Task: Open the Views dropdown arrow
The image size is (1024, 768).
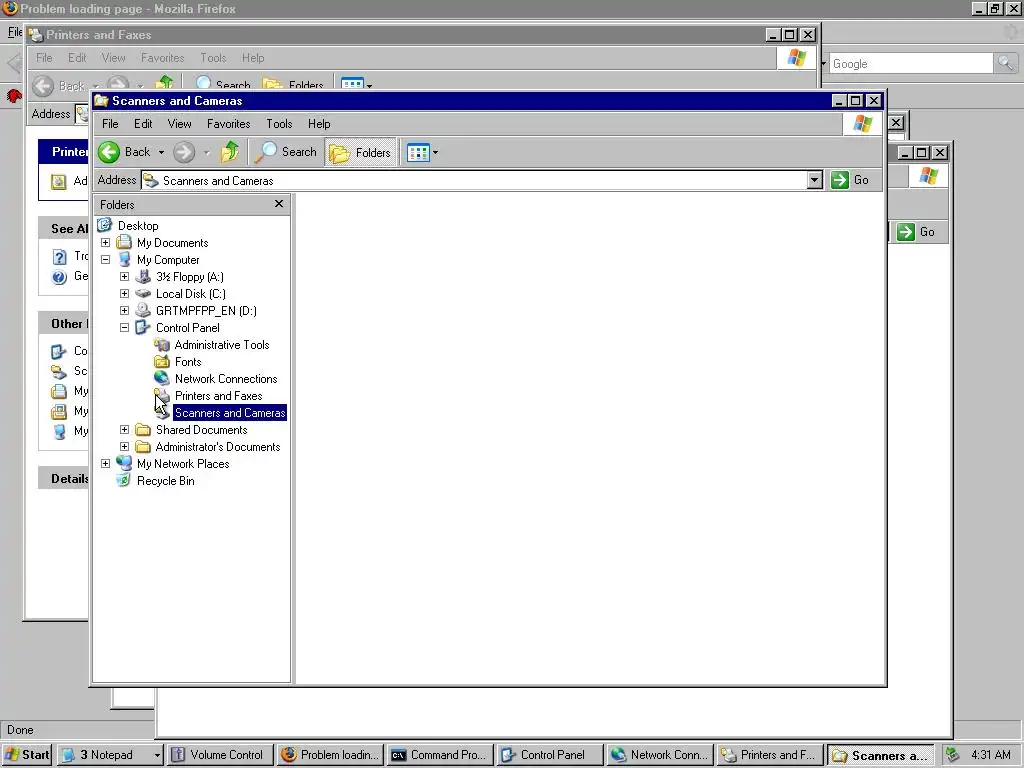Action: (x=436, y=153)
